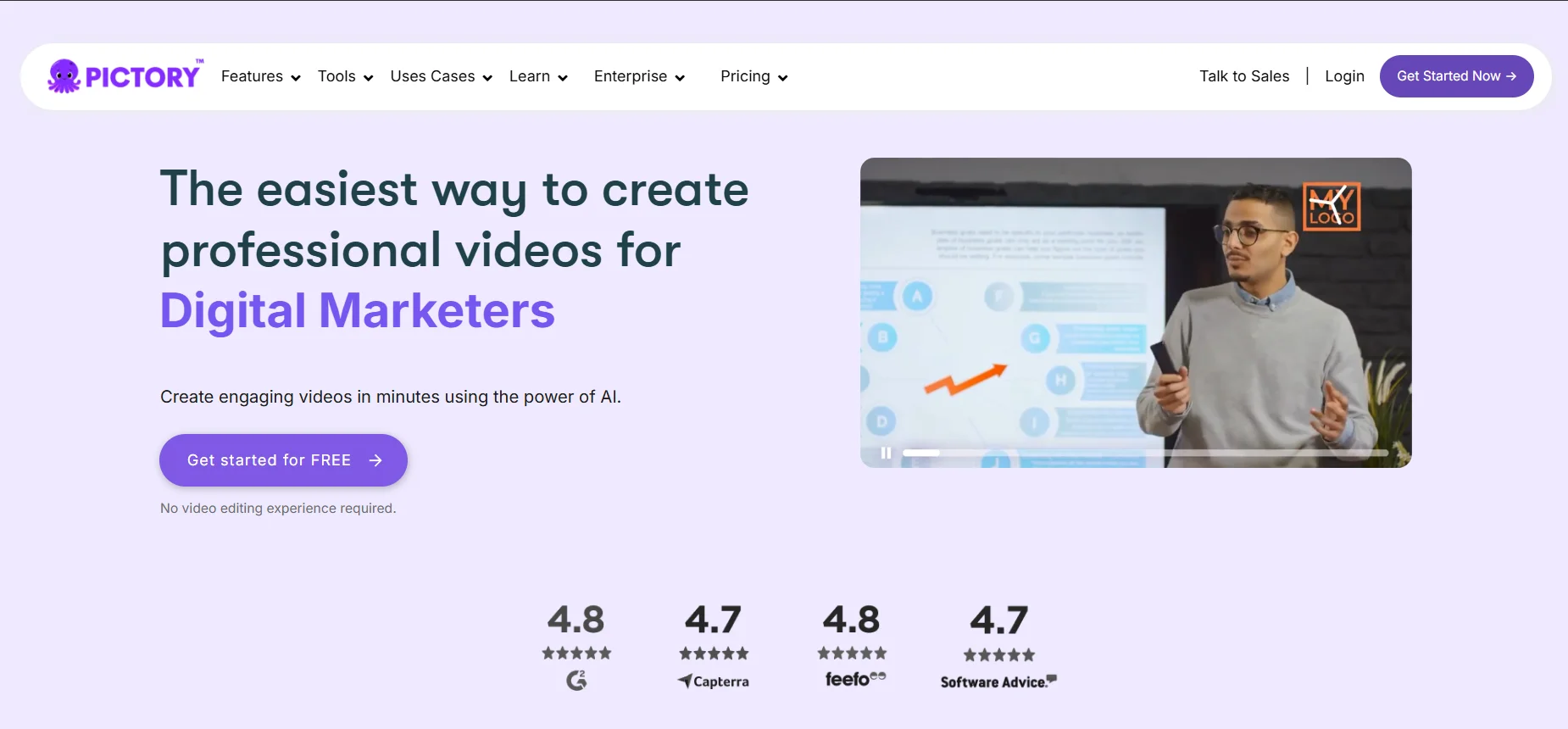The height and width of the screenshot is (729, 1568).
Task: Expand the Learn dropdown chevron
Action: coord(563,78)
